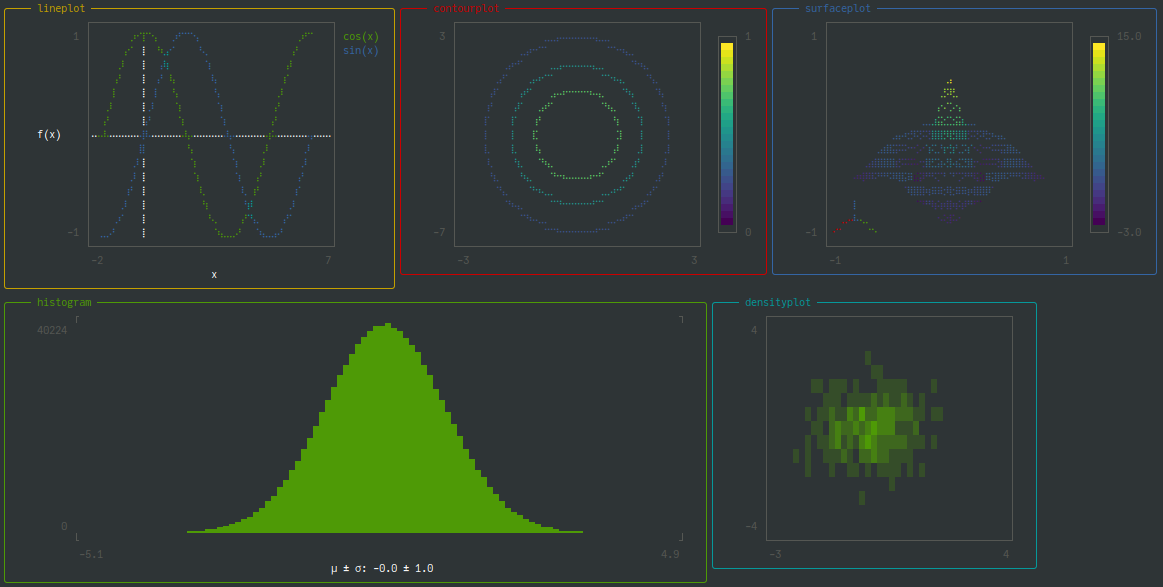Click the densityplot panel title

coord(778,302)
